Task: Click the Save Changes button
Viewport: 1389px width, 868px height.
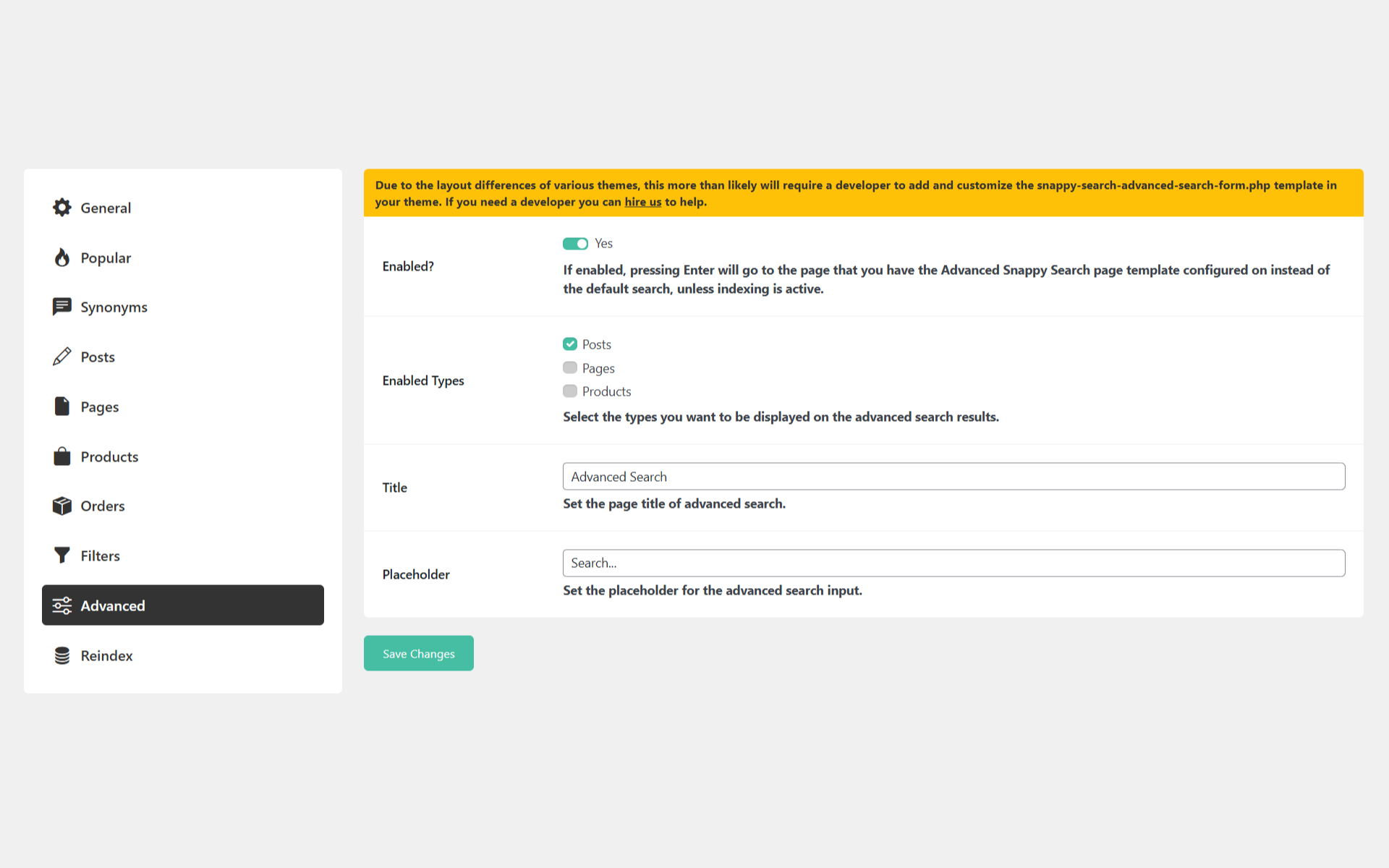Action: [418, 653]
